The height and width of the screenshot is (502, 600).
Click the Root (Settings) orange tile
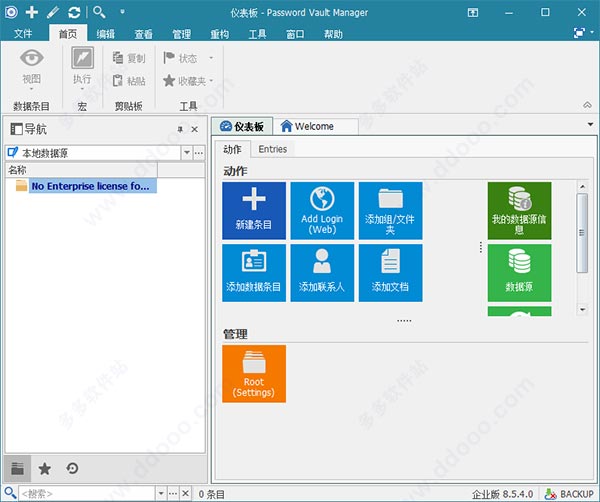pyautogui.click(x=254, y=373)
